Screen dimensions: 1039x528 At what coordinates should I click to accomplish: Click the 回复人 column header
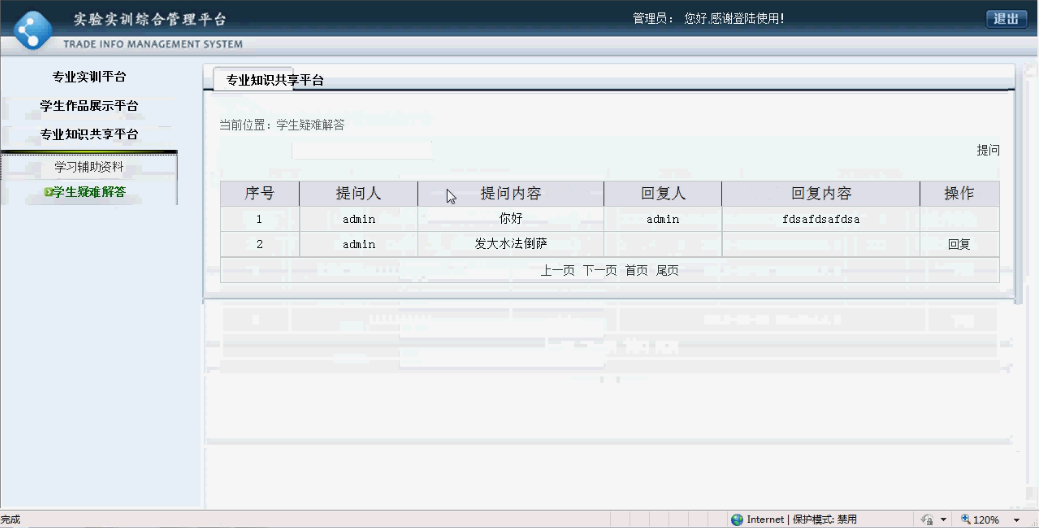(x=663, y=193)
